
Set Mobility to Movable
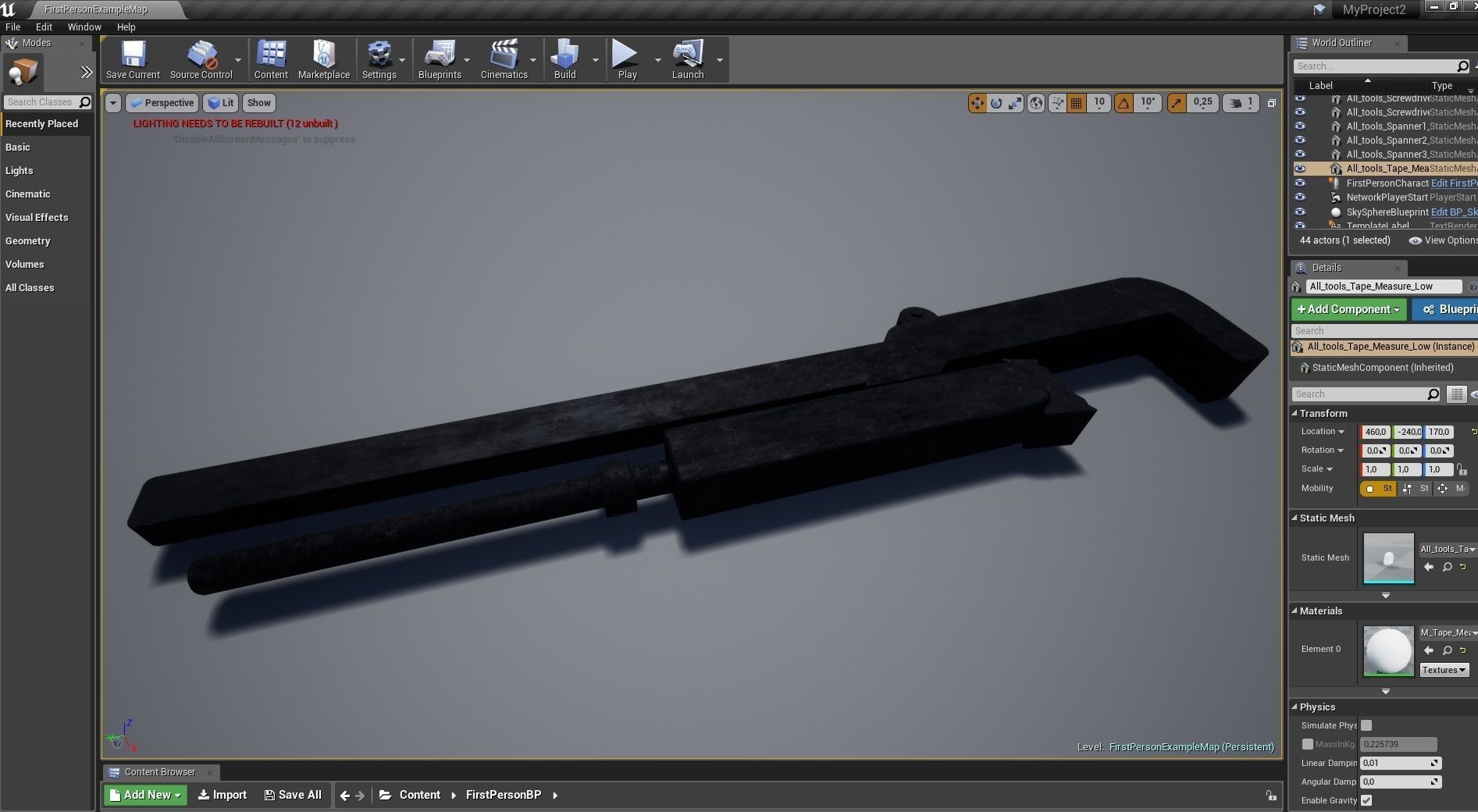click(1451, 489)
